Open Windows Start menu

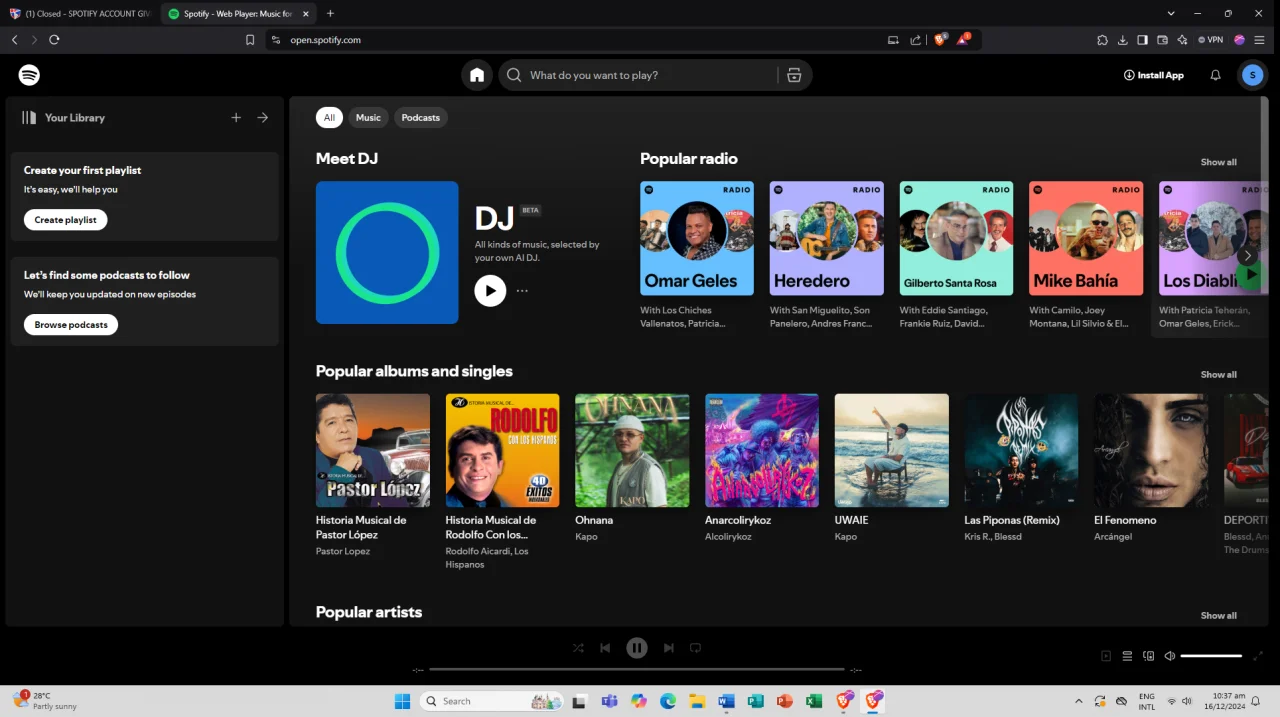coord(402,701)
